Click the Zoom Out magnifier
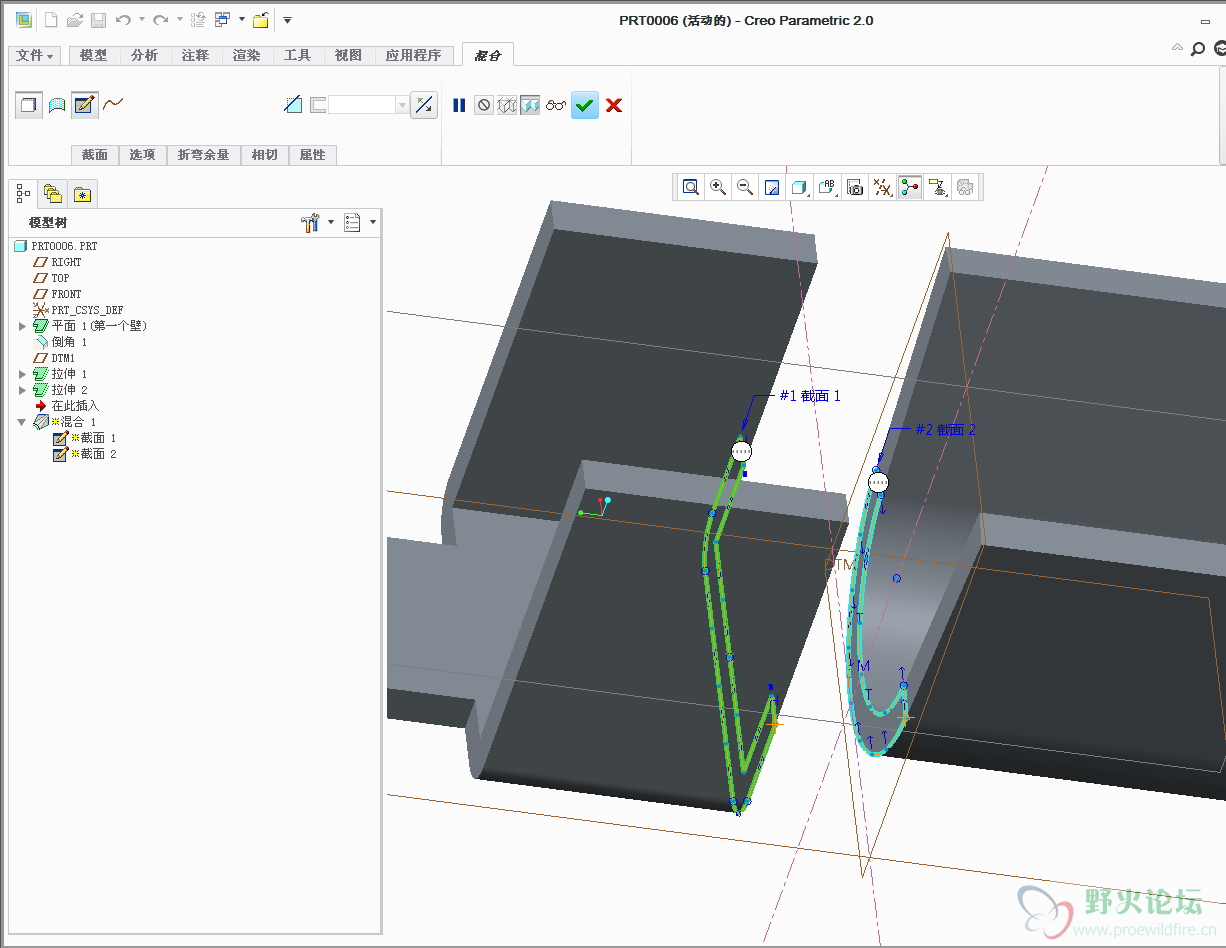 pyautogui.click(x=745, y=187)
